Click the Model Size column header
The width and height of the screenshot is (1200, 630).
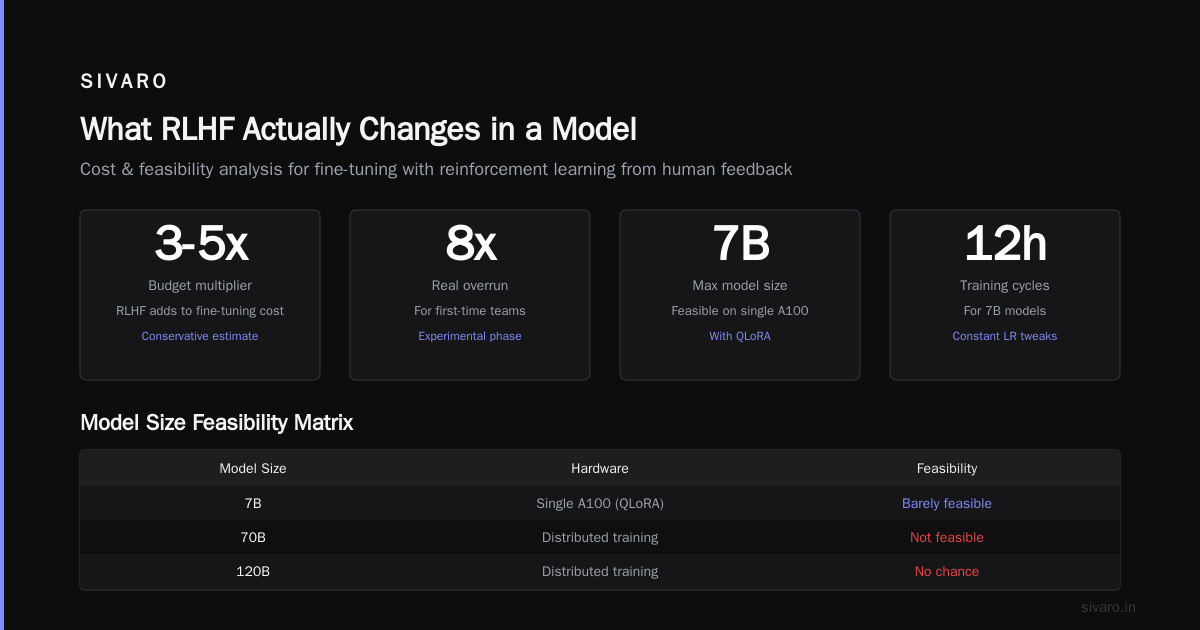click(253, 468)
